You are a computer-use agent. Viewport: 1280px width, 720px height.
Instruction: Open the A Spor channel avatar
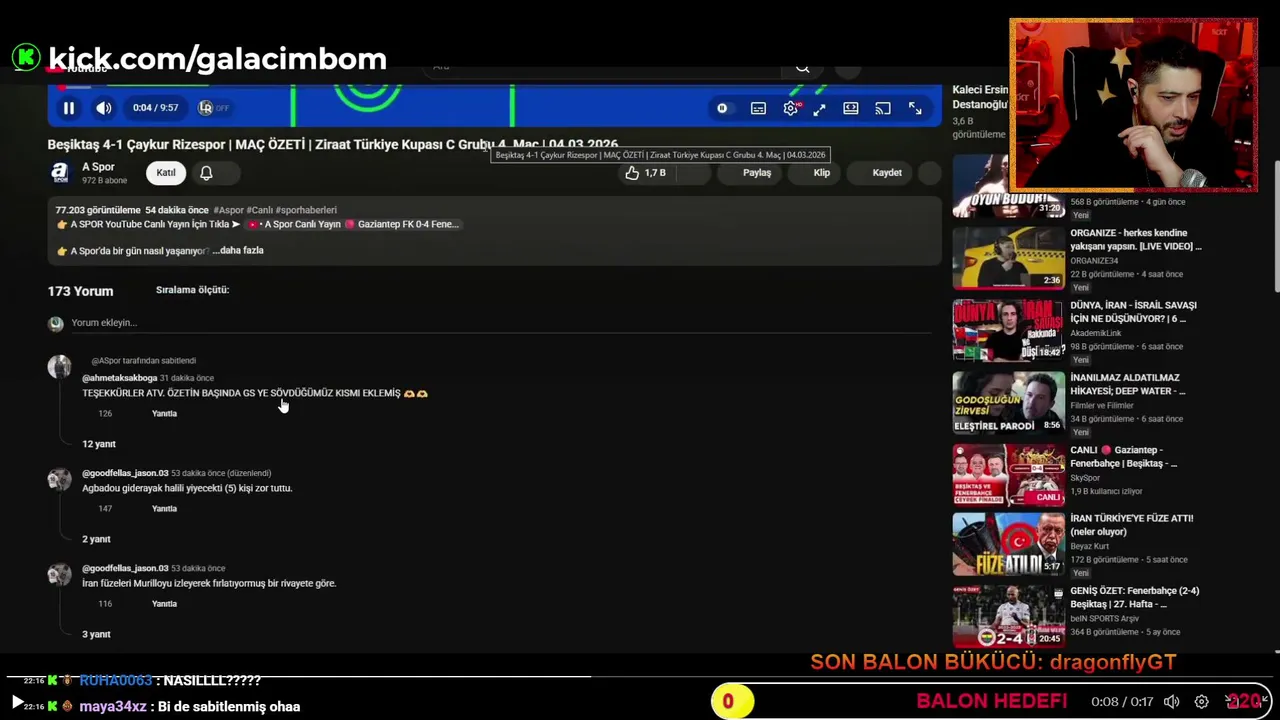click(60, 173)
